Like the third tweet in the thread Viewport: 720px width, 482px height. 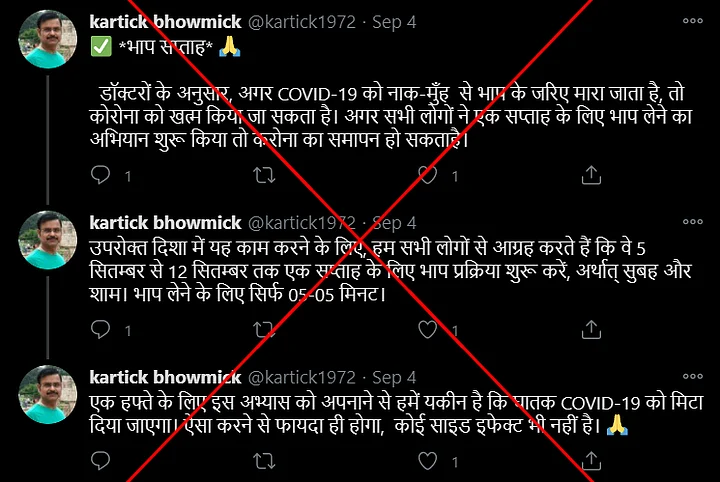[x=428, y=461]
